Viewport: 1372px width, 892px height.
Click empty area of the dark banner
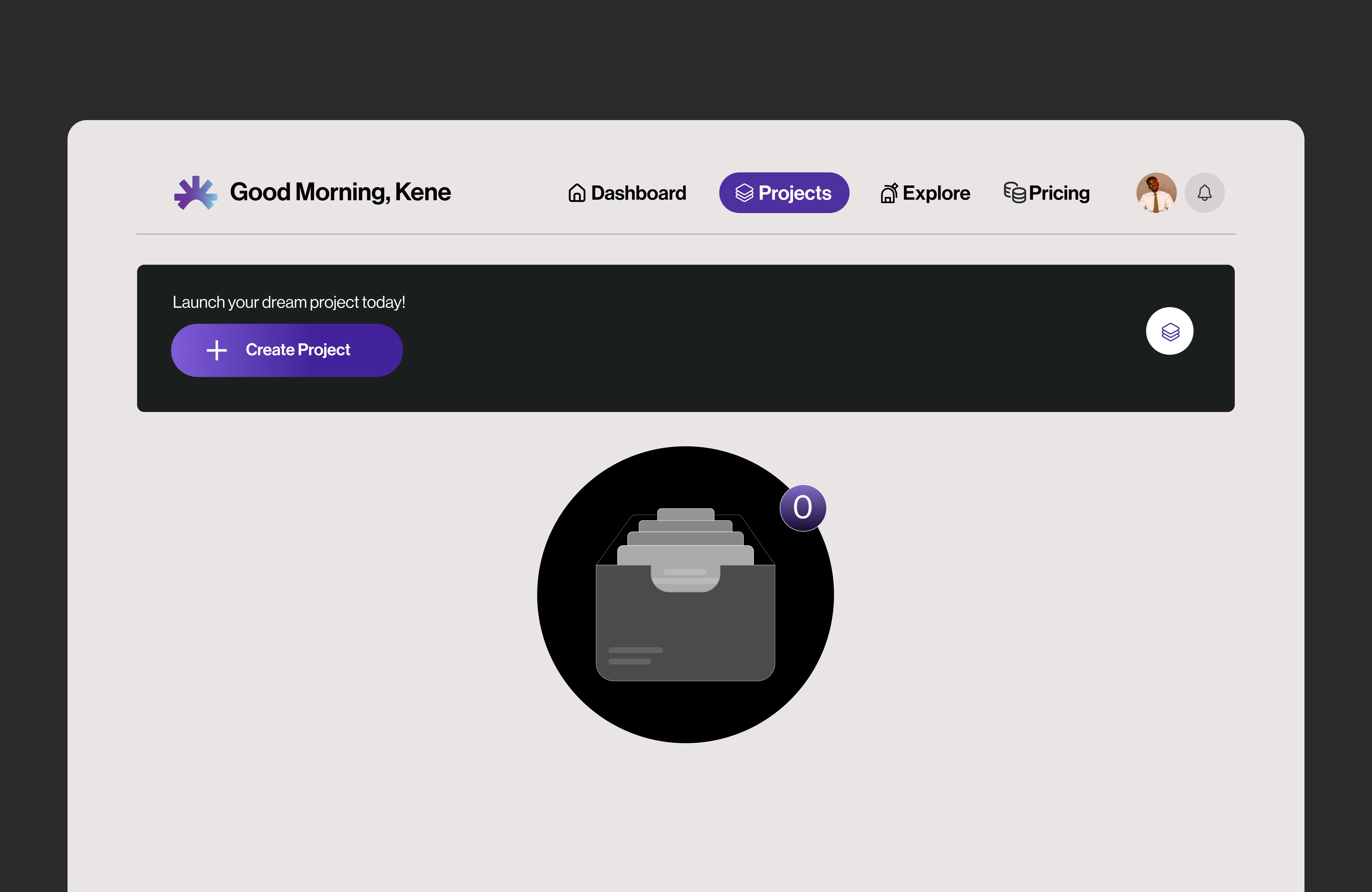pos(750,340)
